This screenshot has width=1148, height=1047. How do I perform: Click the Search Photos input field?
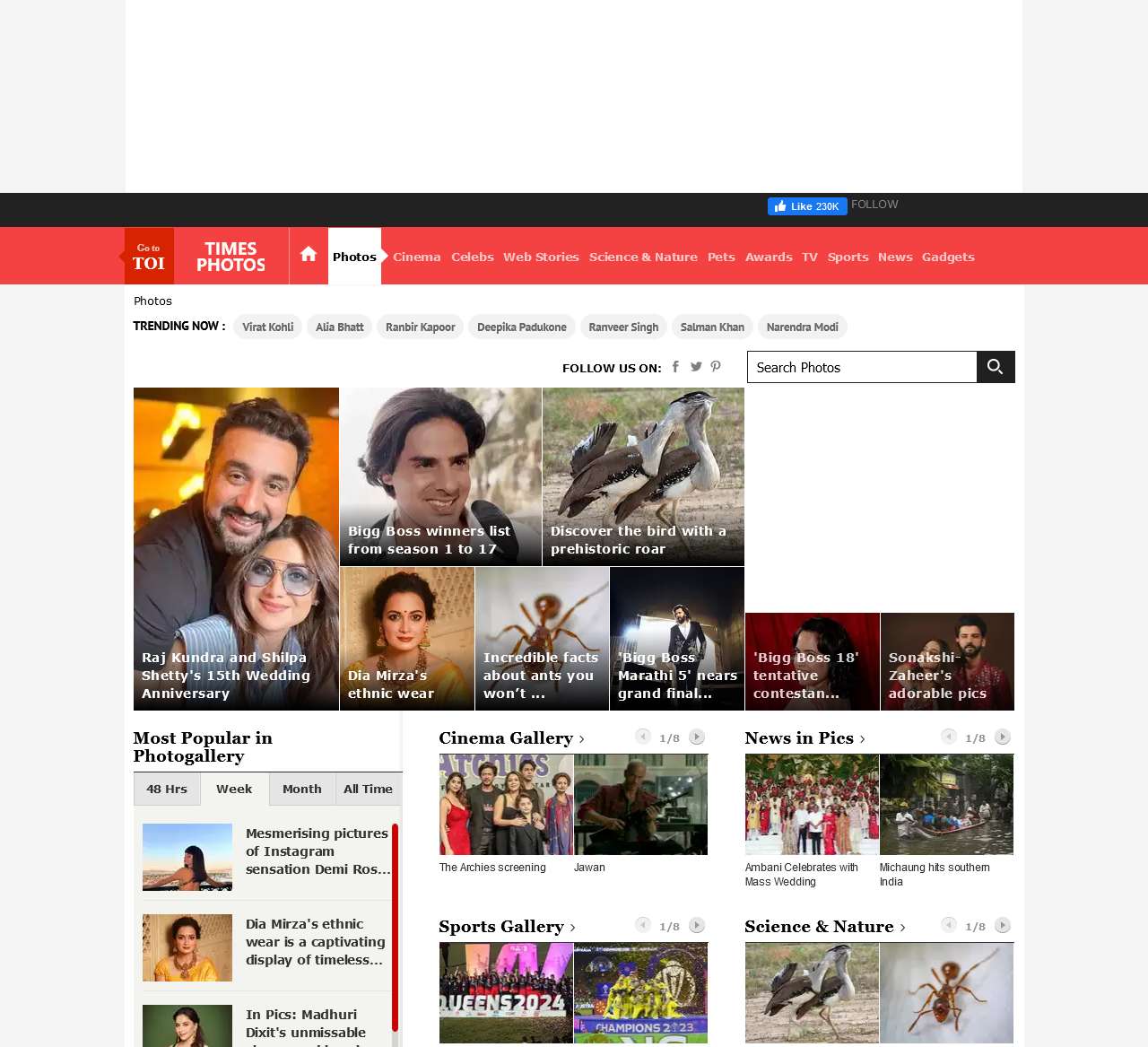pyautogui.click(x=862, y=367)
